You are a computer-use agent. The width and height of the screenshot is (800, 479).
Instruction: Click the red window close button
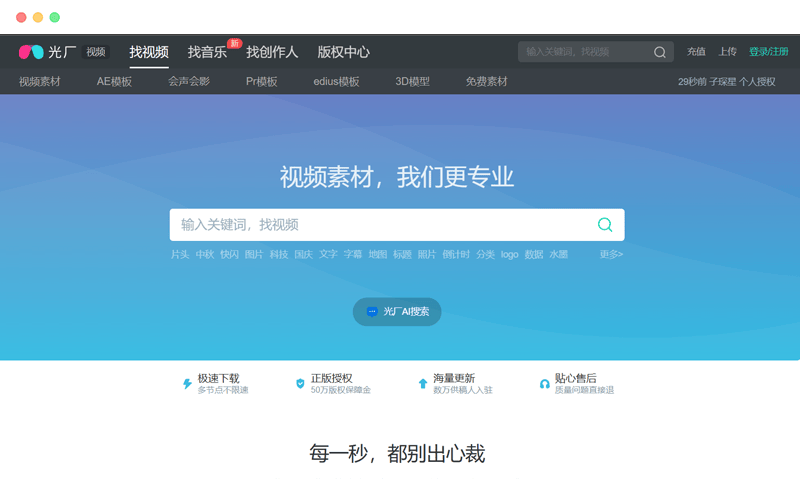[21, 17]
